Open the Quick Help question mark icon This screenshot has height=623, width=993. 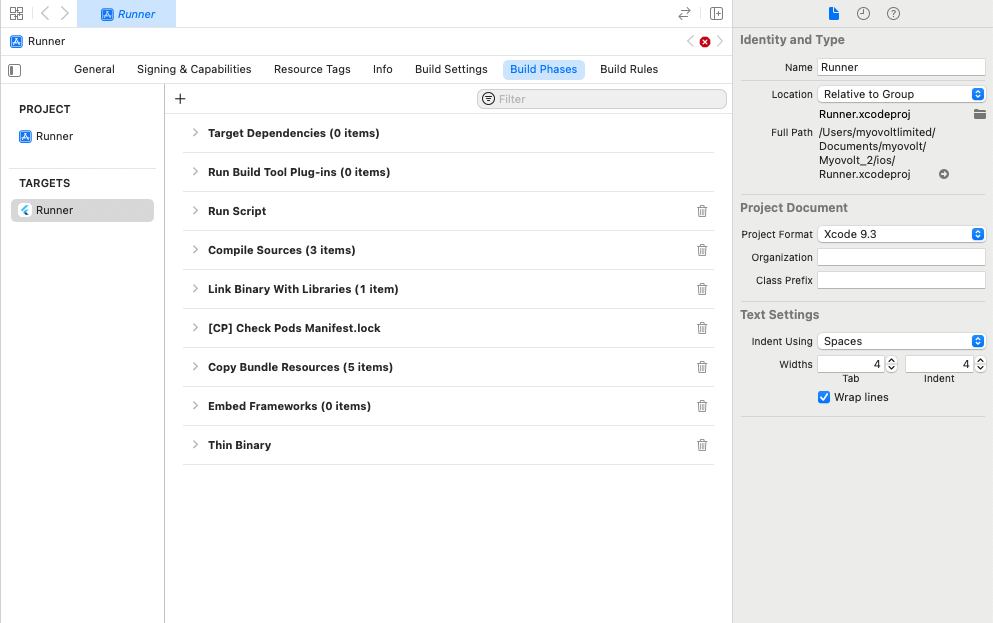click(893, 13)
